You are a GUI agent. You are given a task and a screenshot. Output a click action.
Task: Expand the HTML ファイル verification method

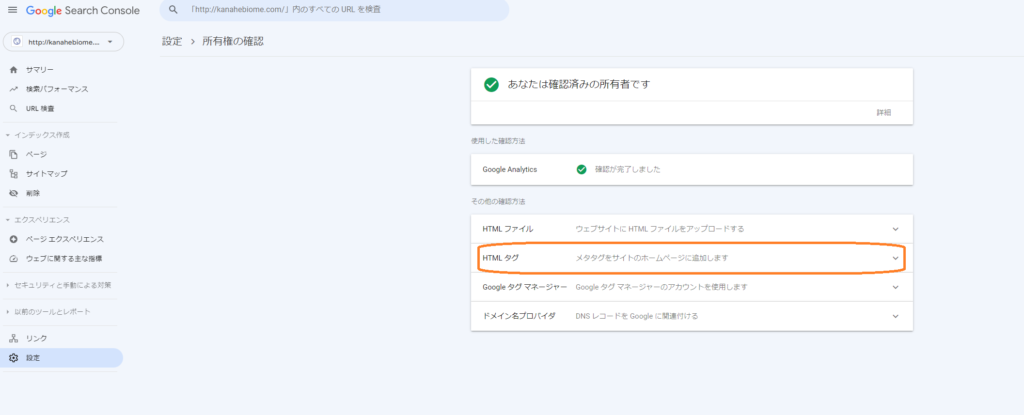point(895,229)
